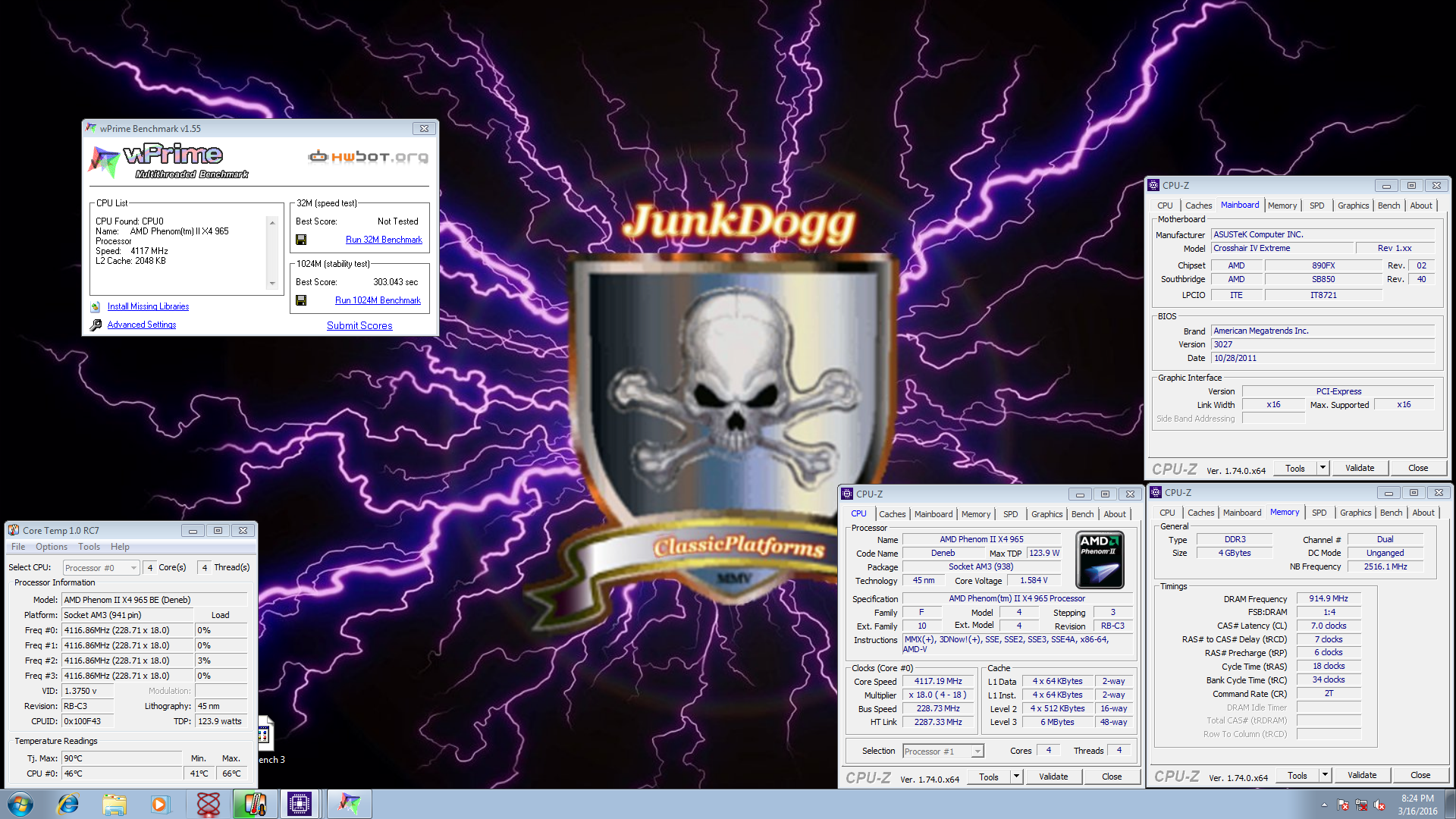1456x819 pixels.
Task: Click Validate in CPU-Z Memory window
Action: (1362, 775)
